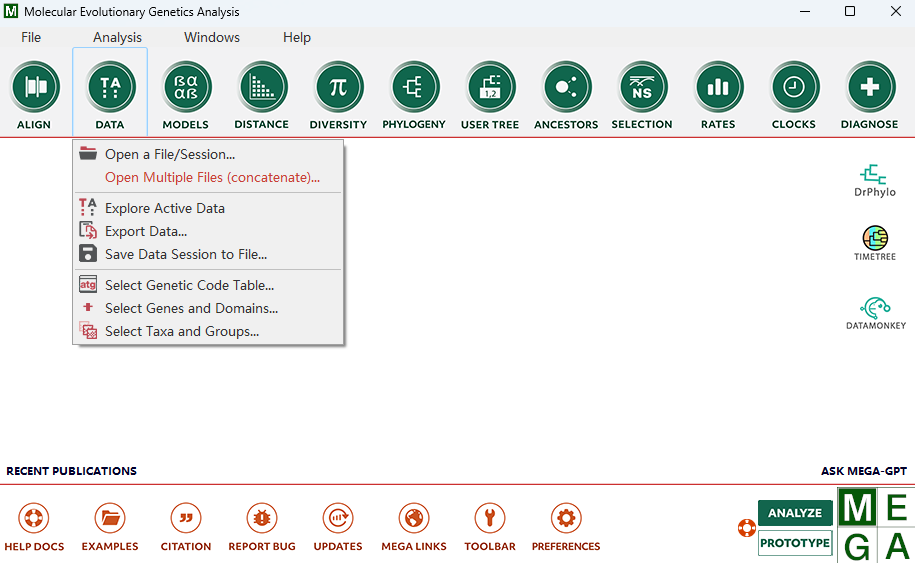Click the MODELS toolbar icon
Viewport: 915px width, 563px height.
pyautogui.click(x=186, y=88)
